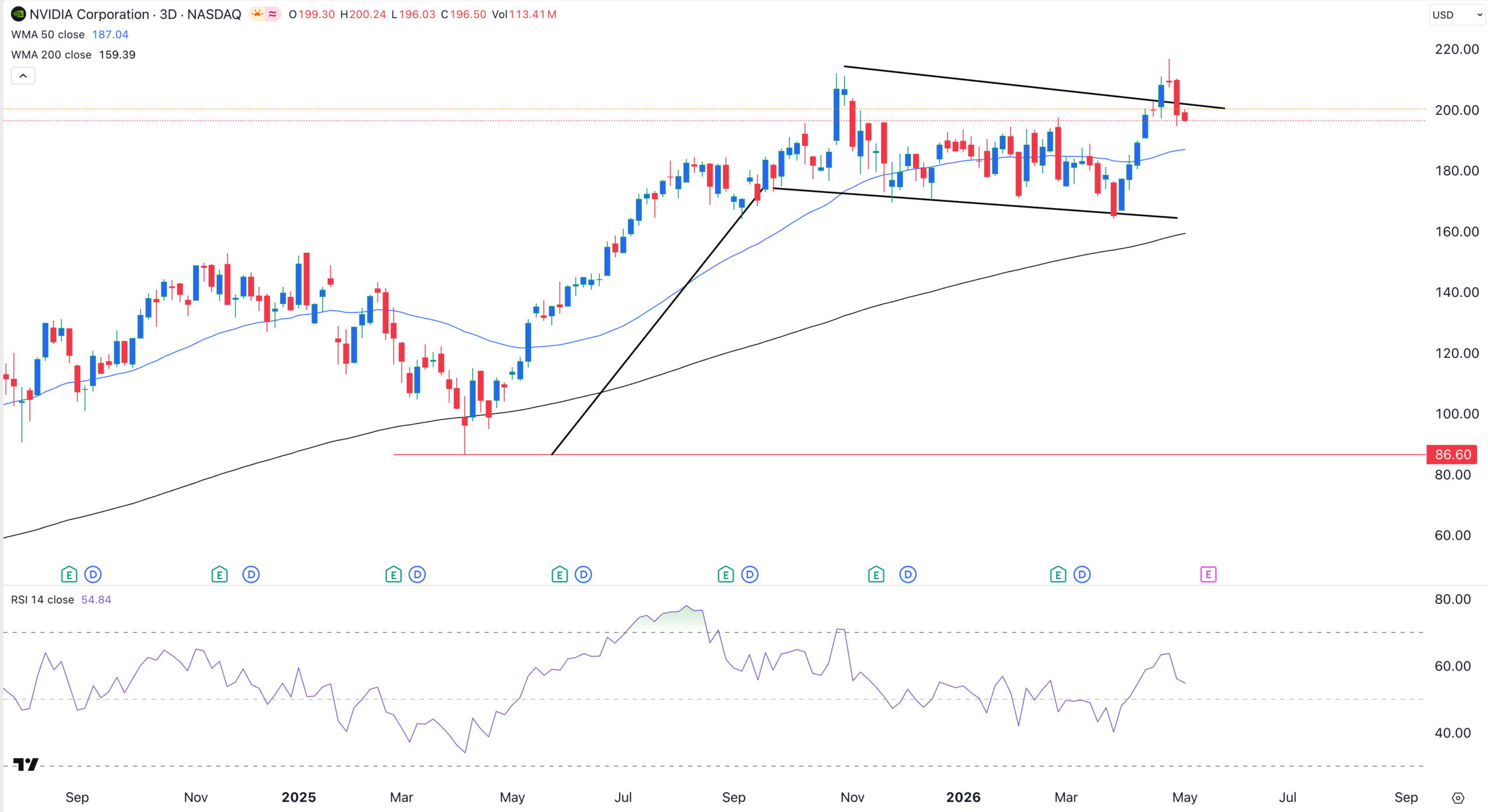Open the earnings marker before March 2025
The height and width of the screenshot is (812, 1488).
pyautogui.click(x=394, y=575)
